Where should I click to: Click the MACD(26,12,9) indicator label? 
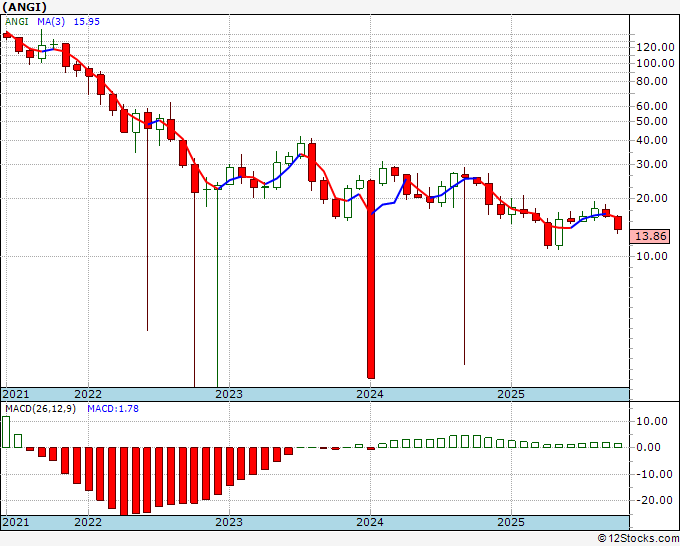point(40,409)
